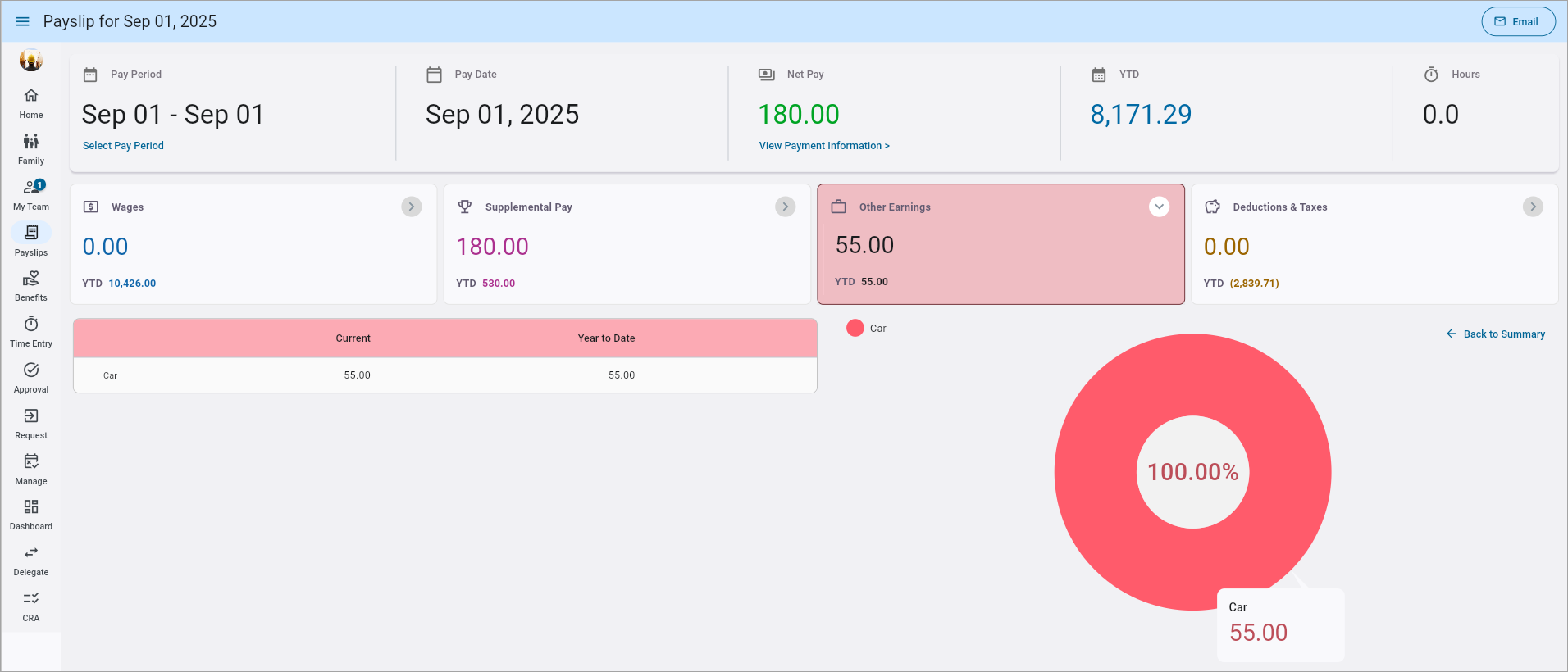The width and height of the screenshot is (1568, 672).
Task: Expand the Wages card chevron
Action: tap(412, 207)
